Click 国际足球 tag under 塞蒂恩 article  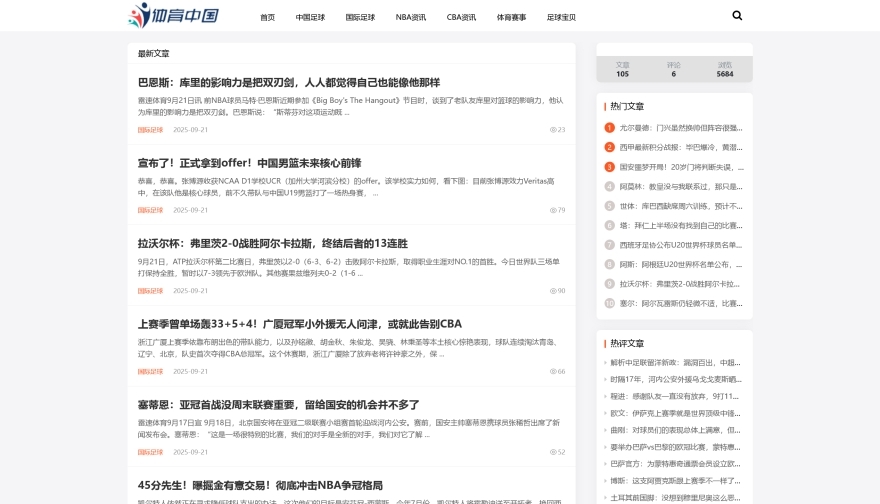click(x=150, y=452)
